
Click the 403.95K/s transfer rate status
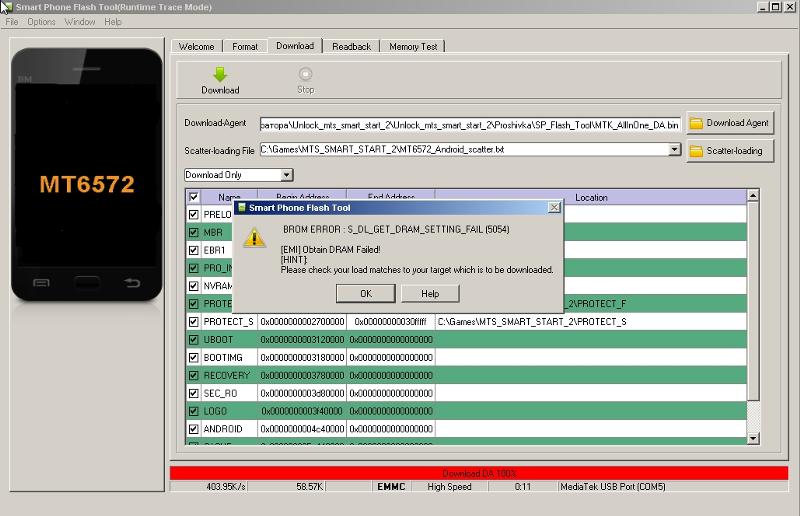(226, 487)
